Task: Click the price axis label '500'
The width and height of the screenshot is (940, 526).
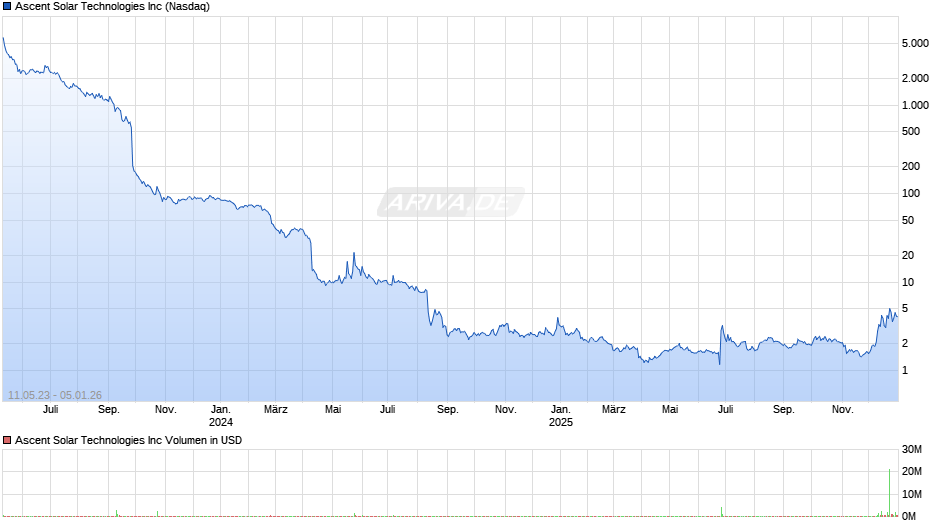Action: pos(911,131)
